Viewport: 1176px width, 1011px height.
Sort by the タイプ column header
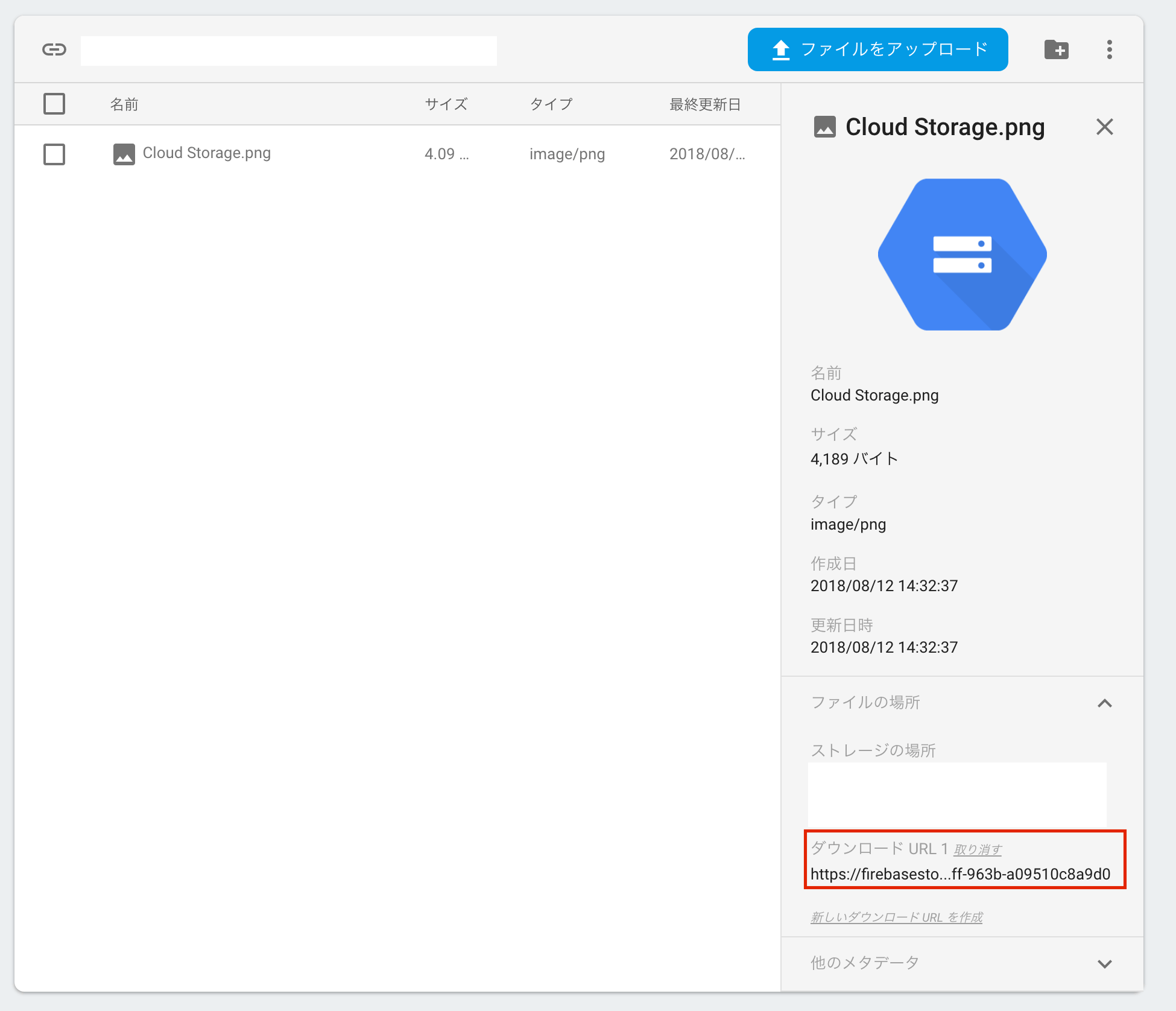pyautogui.click(x=551, y=104)
